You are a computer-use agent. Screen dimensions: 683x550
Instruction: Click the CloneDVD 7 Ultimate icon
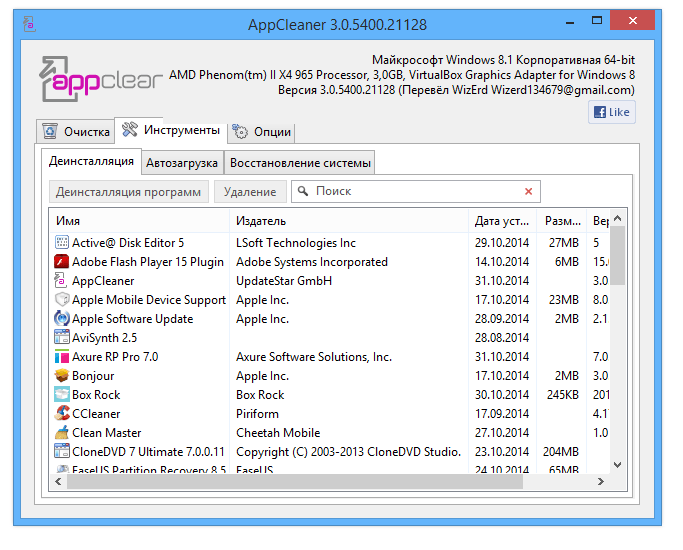(62, 451)
